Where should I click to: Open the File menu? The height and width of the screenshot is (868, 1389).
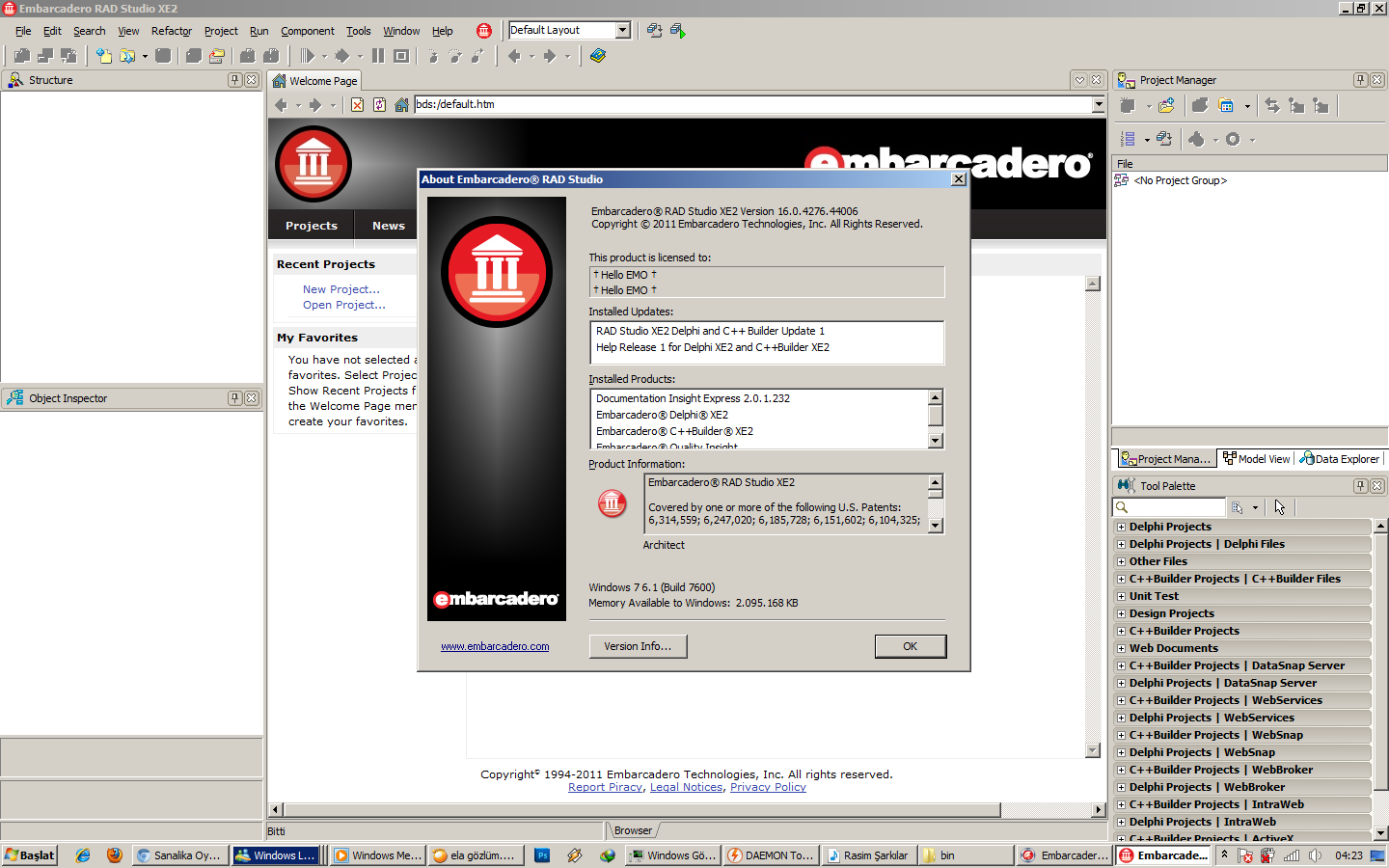pos(23,31)
